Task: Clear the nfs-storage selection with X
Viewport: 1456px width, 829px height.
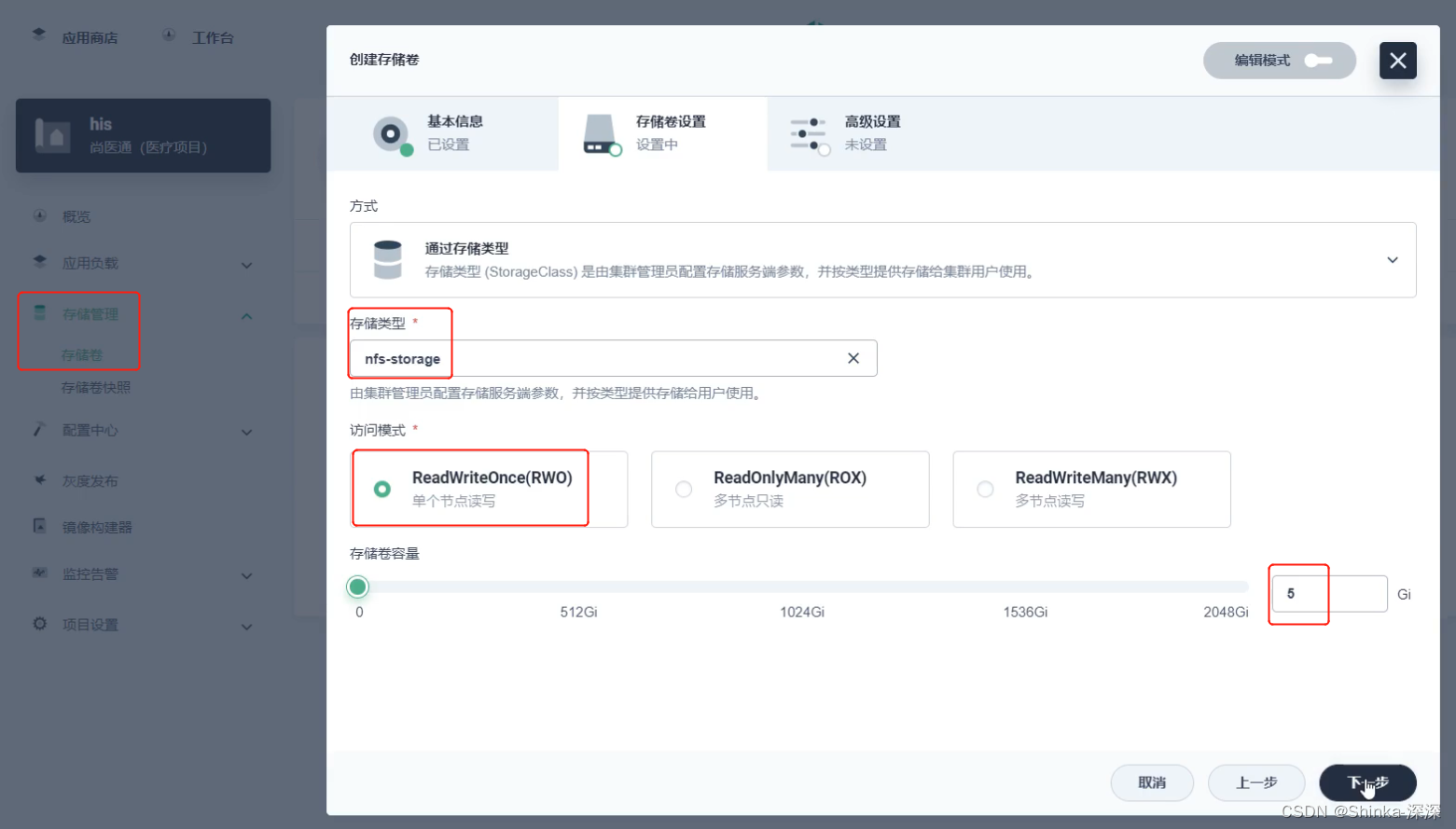Action: [x=853, y=358]
